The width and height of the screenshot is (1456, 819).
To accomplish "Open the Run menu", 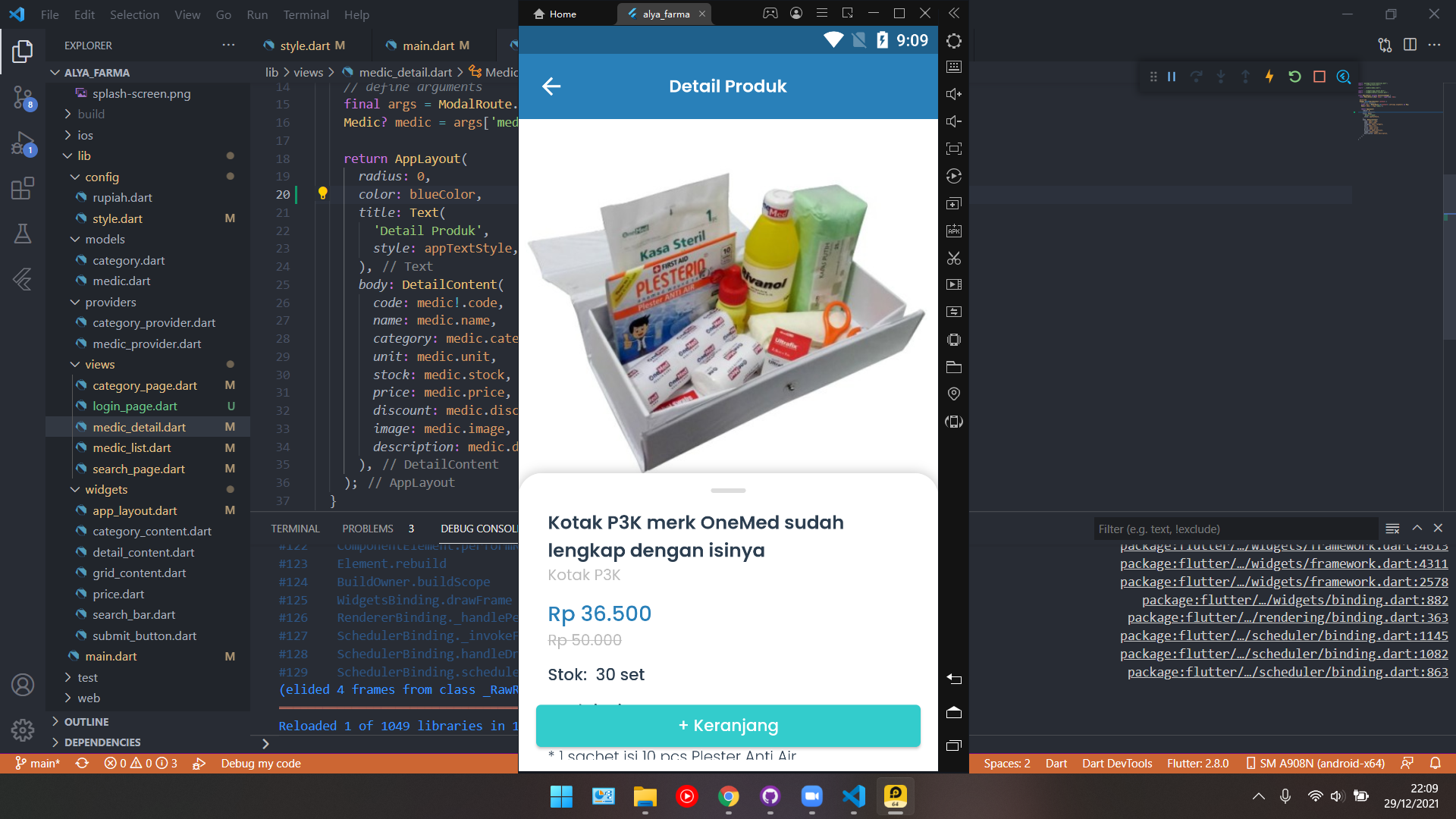I will (257, 14).
